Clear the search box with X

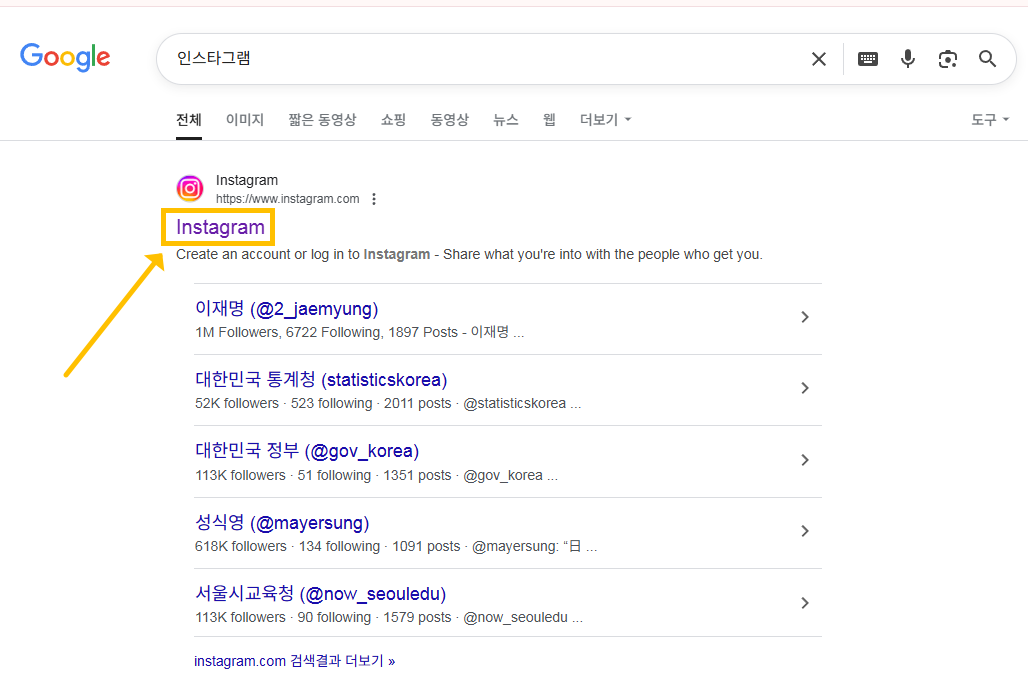tap(818, 59)
